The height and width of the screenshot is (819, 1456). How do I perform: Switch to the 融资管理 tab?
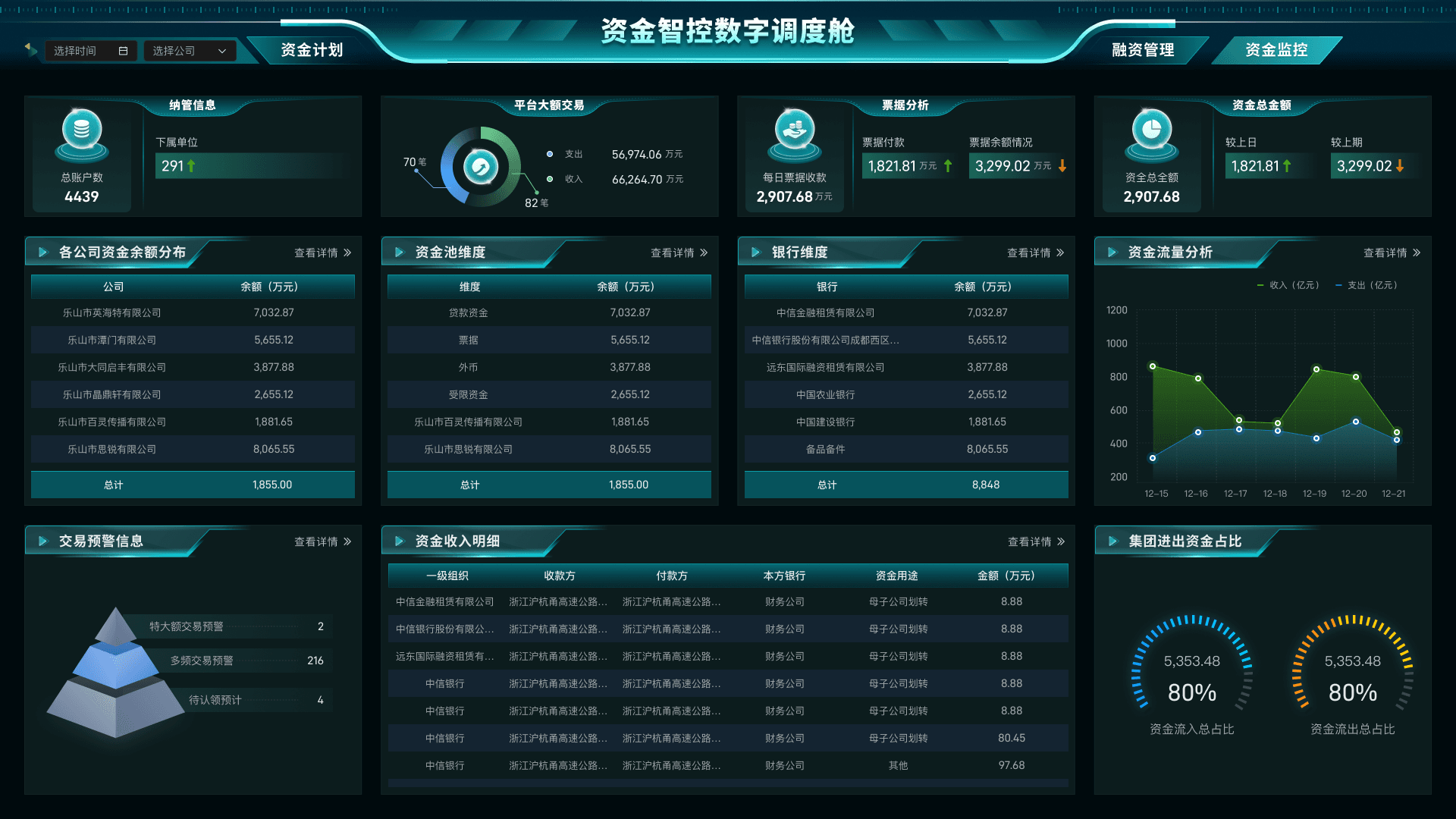(1143, 50)
